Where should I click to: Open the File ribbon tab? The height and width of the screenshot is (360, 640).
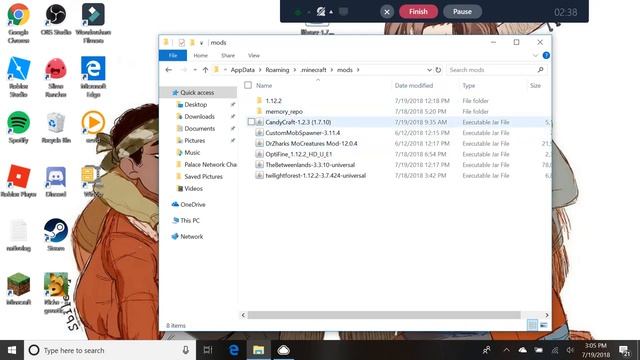click(x=173, y=55)
